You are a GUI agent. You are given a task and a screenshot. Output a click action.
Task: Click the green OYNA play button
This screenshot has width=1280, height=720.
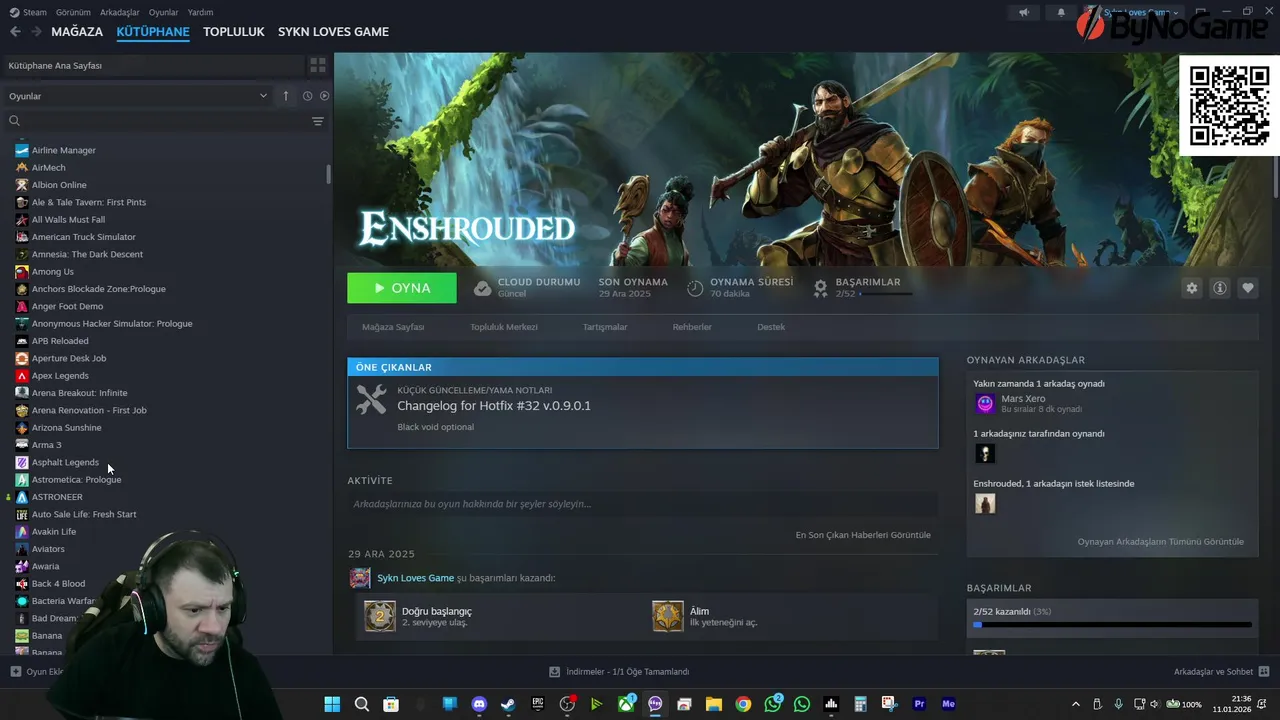click(x=402, y=288)
